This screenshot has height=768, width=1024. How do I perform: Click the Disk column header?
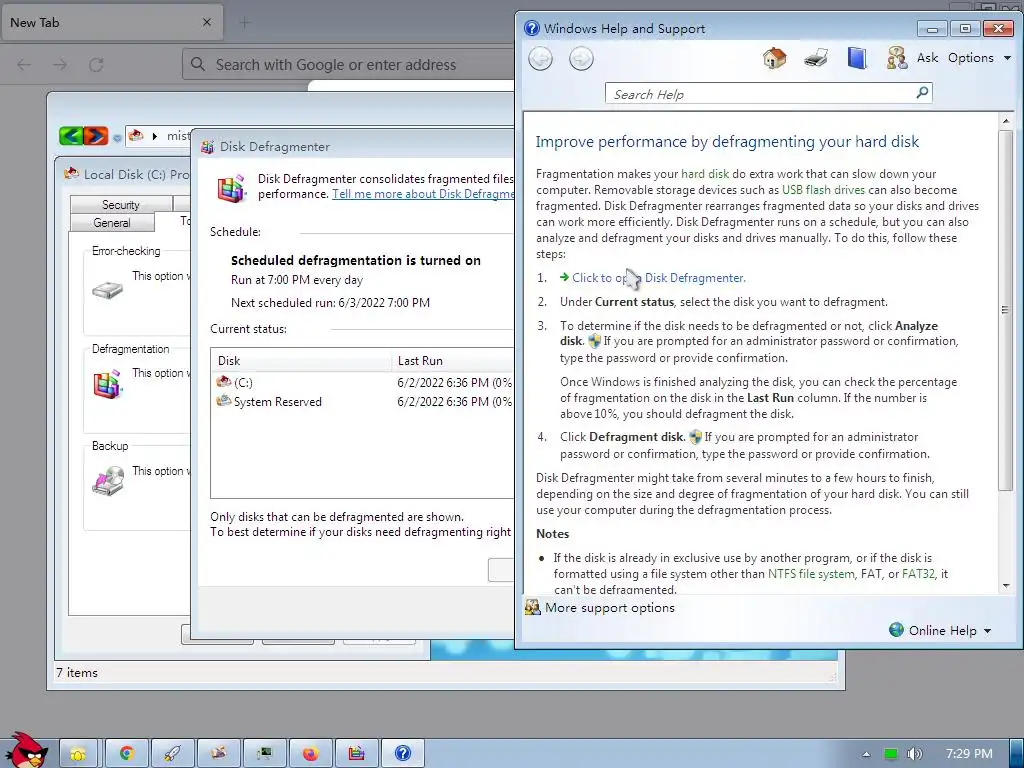coord(301,360)
